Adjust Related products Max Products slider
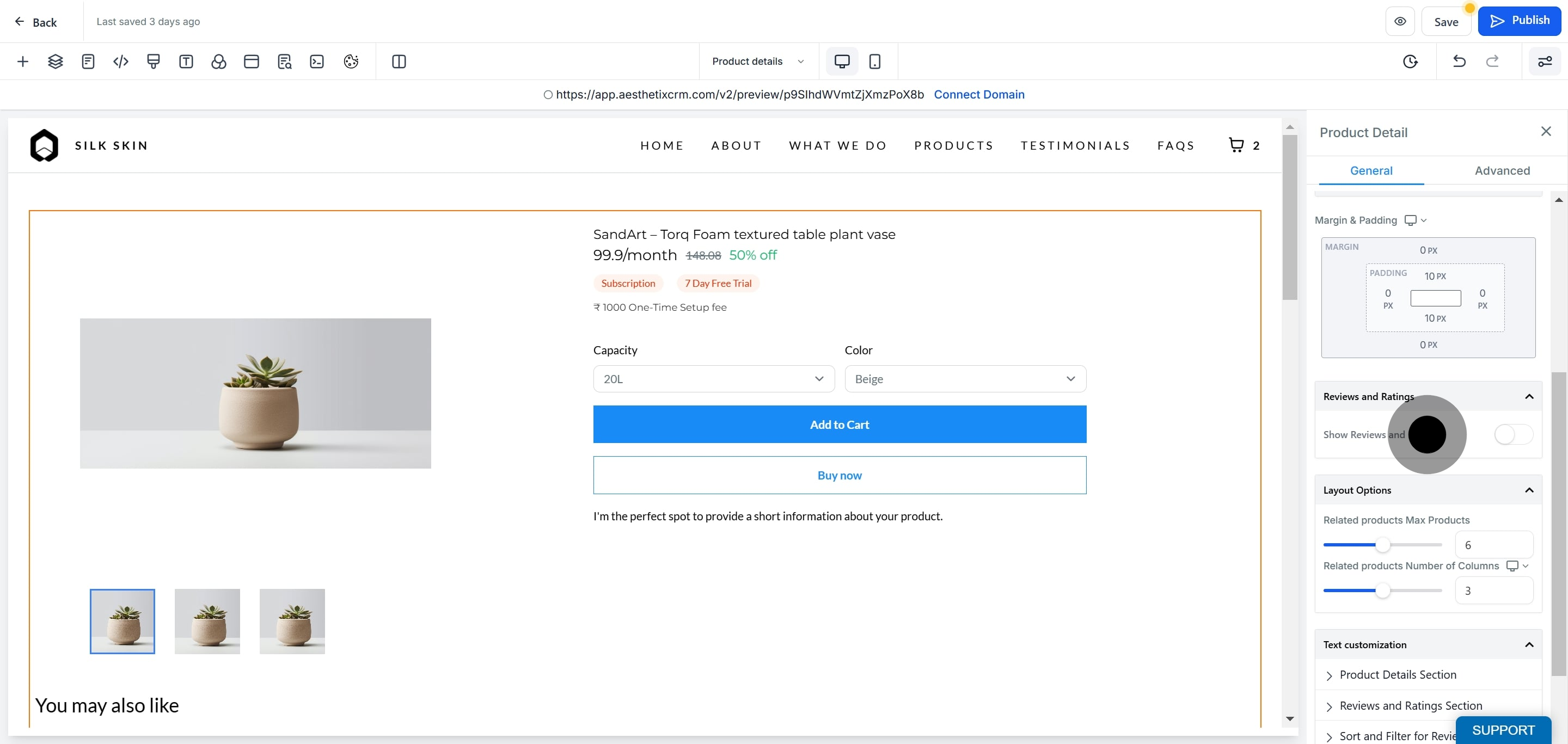Viewport: 1568px width, 744px height. pyautogui.click(x=1382, y=544)
